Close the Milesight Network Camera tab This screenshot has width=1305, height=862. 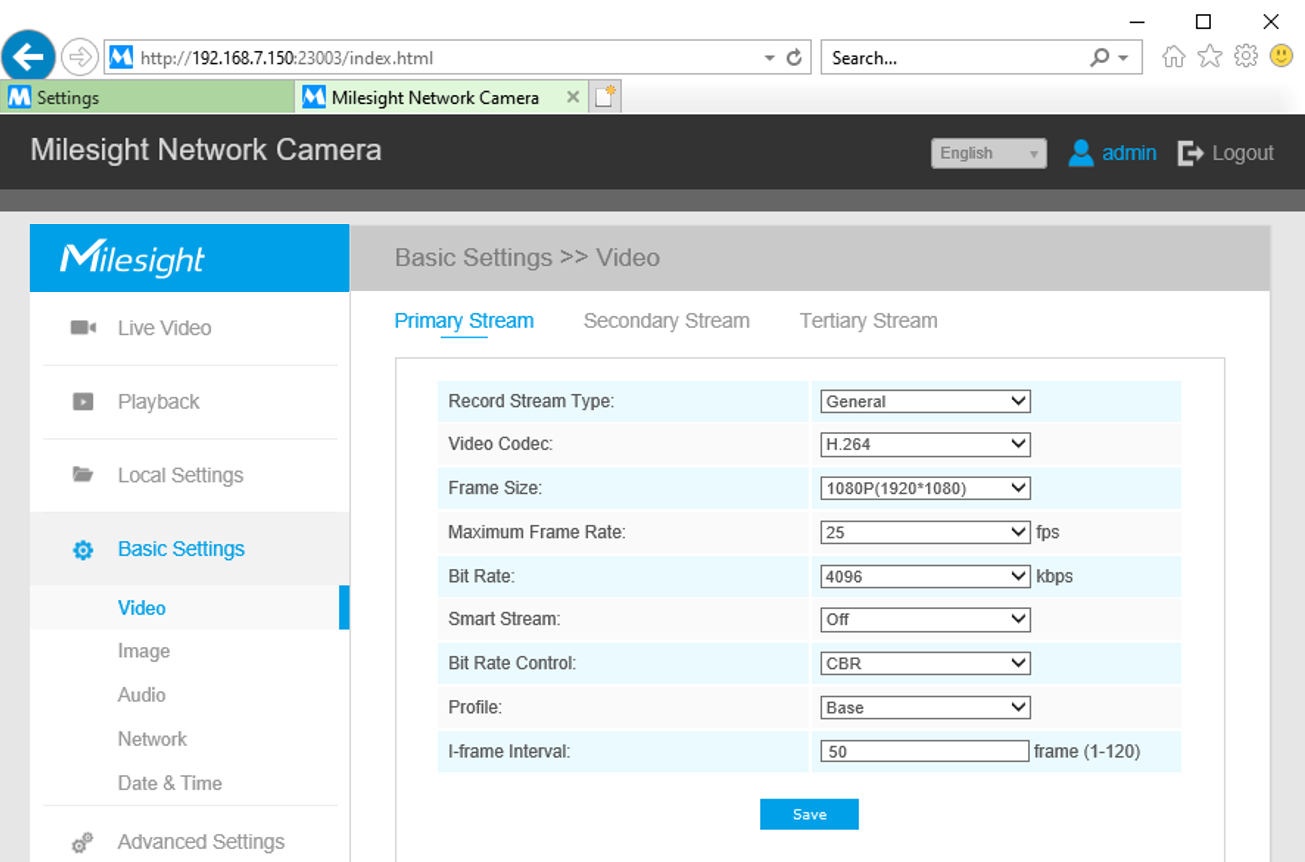pos(573,97)
